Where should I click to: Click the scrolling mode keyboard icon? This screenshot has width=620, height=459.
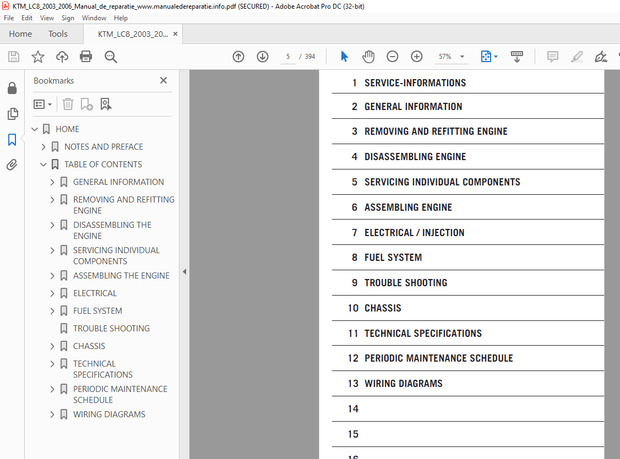[517, 57]
